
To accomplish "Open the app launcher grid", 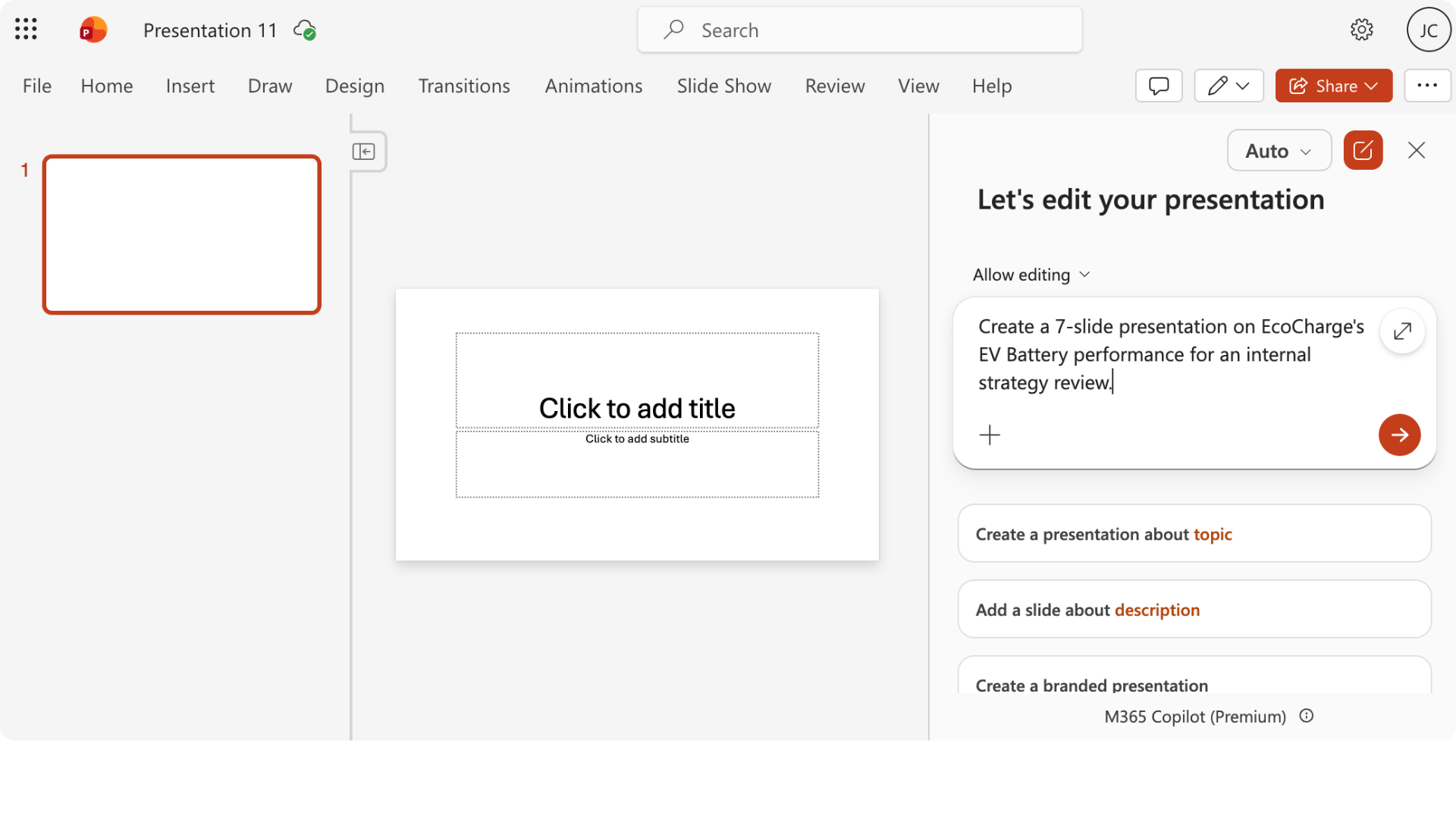I will [26, 30].
